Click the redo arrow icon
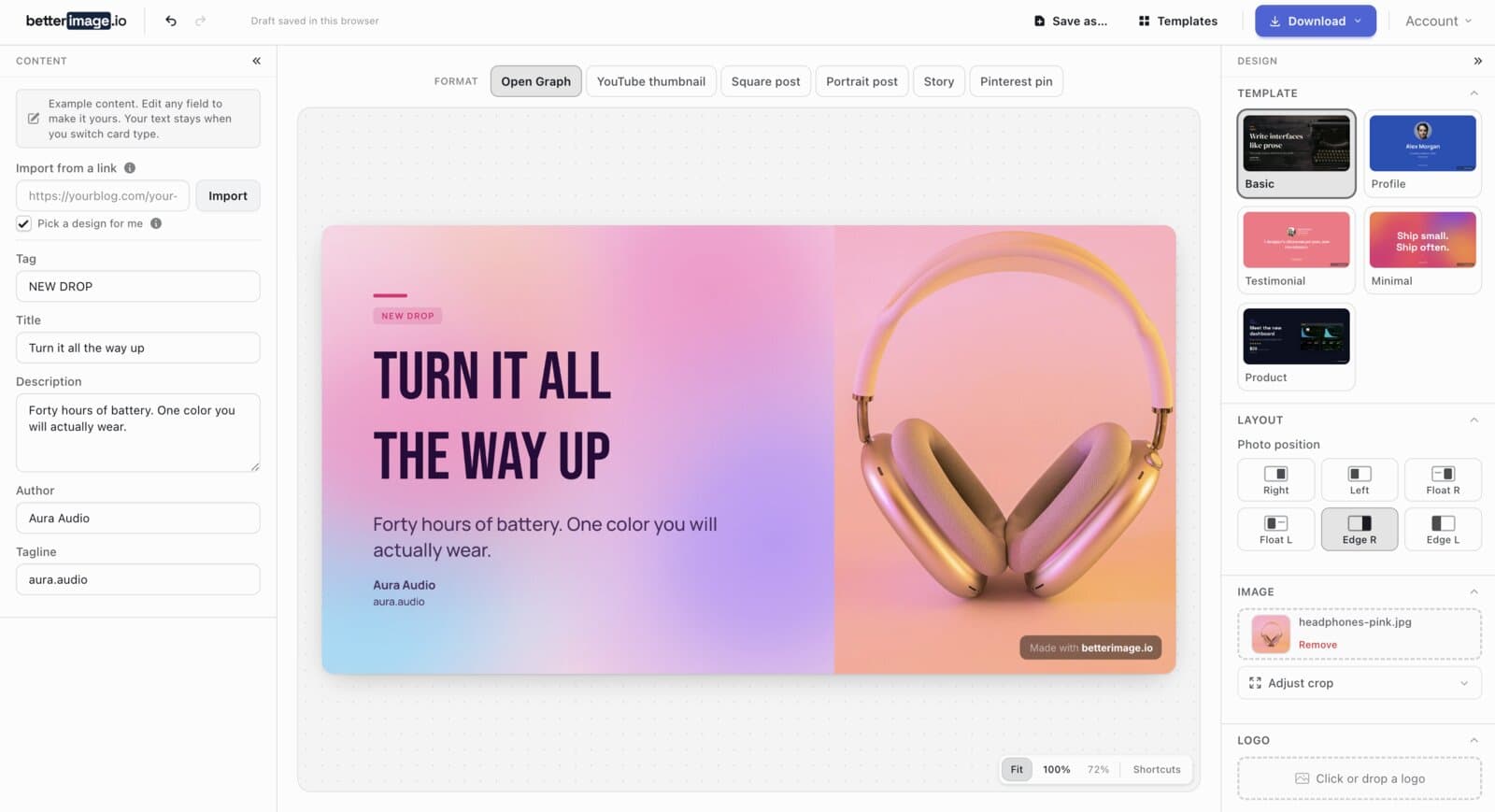1495x812 pixels. point(200,21)
